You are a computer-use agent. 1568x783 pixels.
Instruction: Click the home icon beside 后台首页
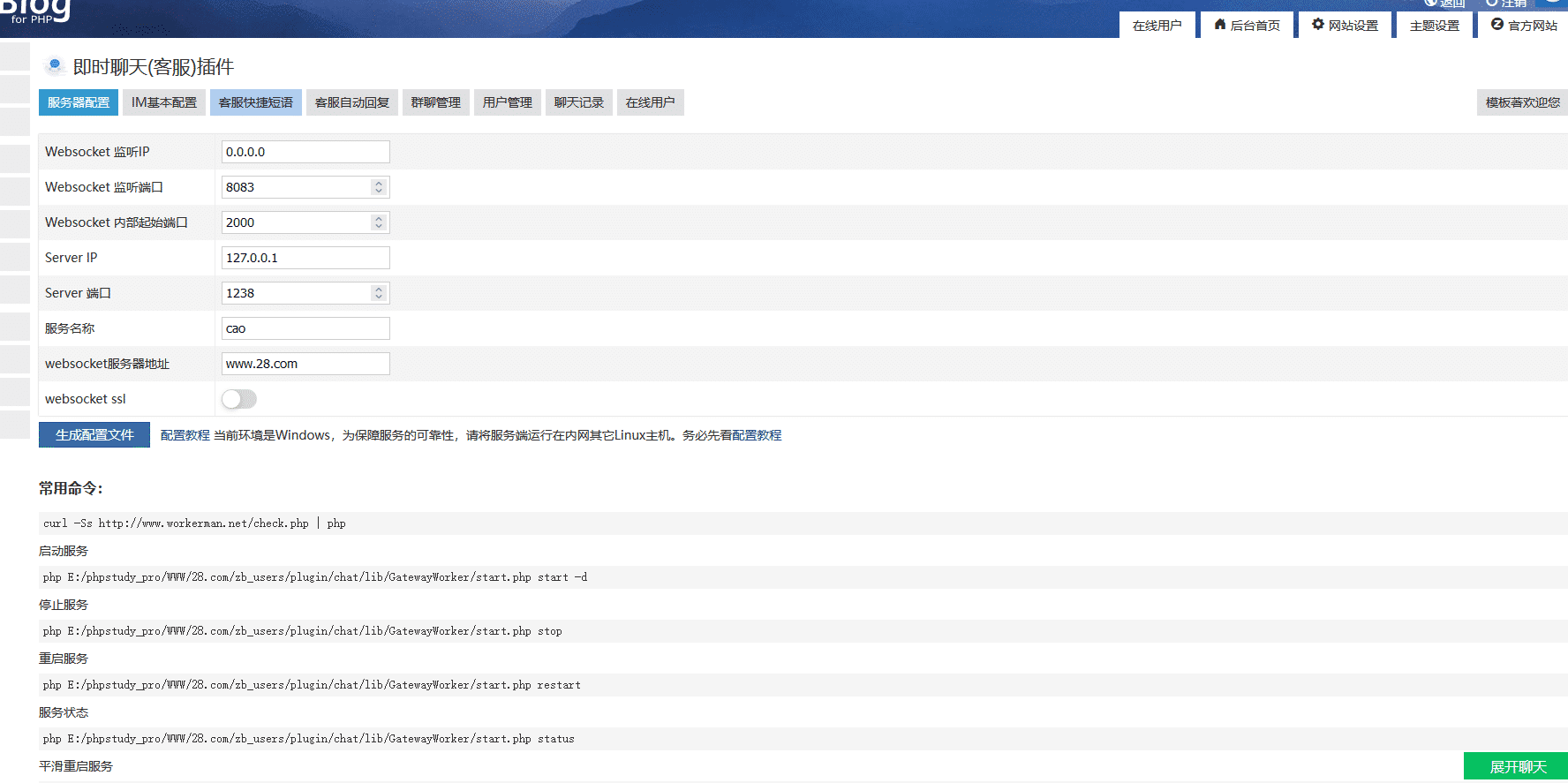(x=1219, y=25)
